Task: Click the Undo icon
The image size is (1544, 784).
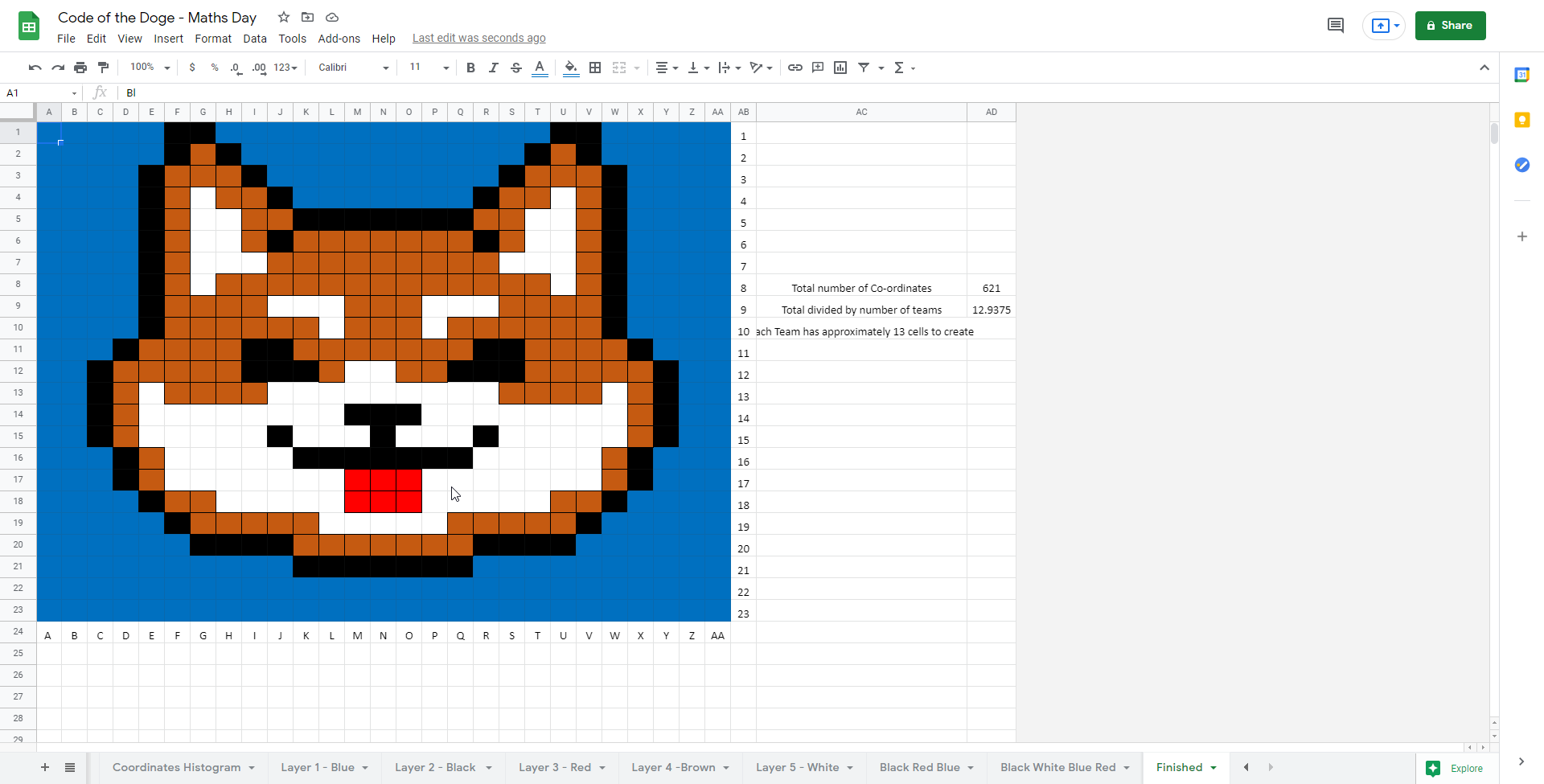Action: [35, 68]
